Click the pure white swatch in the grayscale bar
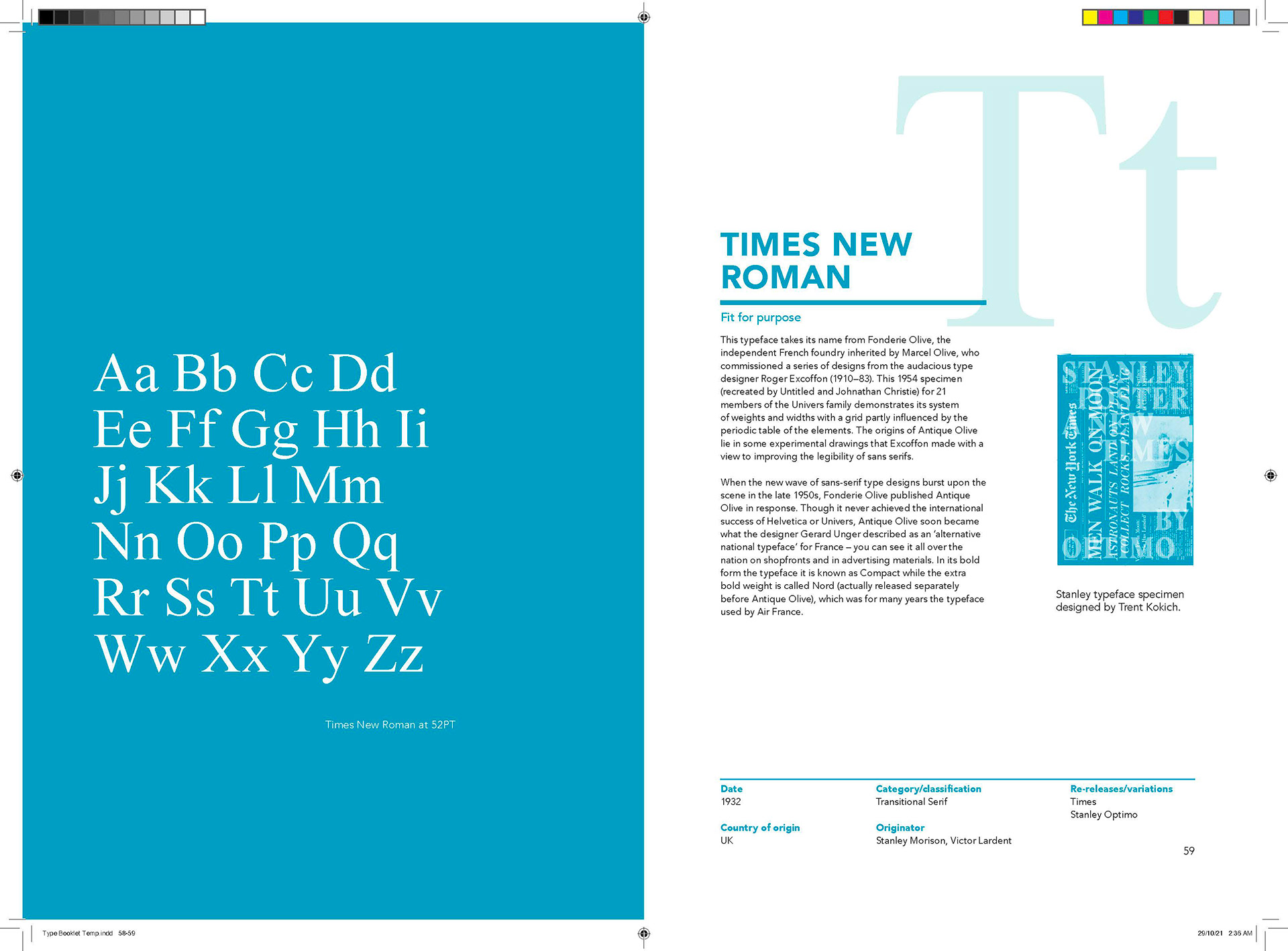Image resolution: width=1288 pixels, height=951 pixels. pyautogui.click(x=198, y=17)
